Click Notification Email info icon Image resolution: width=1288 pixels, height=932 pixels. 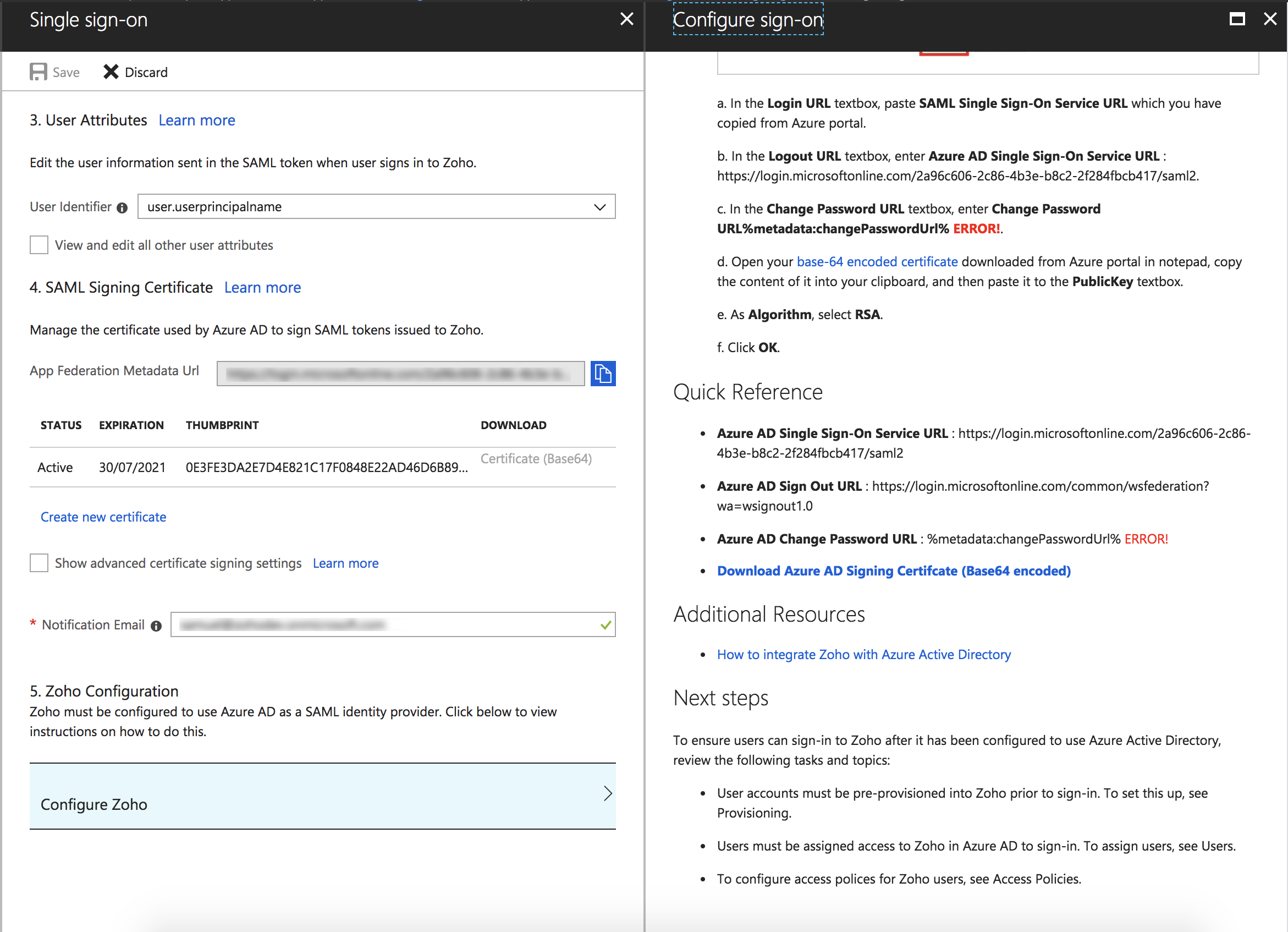click(x=156, y=626)
